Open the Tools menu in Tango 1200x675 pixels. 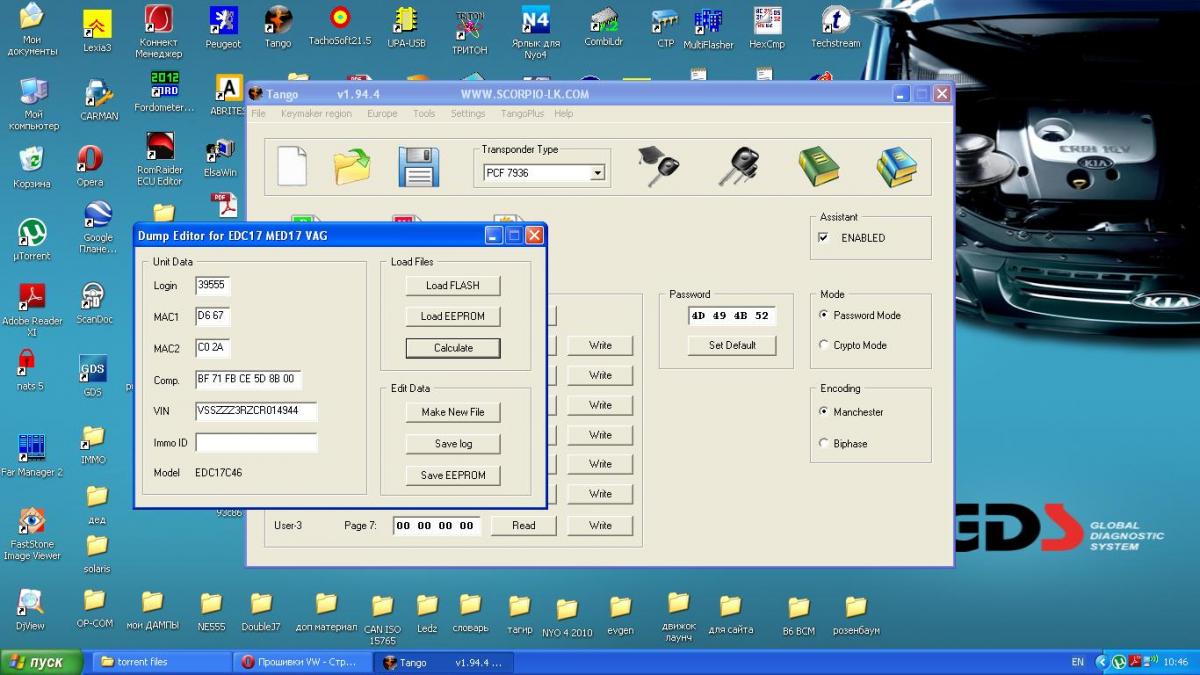(x=424, y=114)
